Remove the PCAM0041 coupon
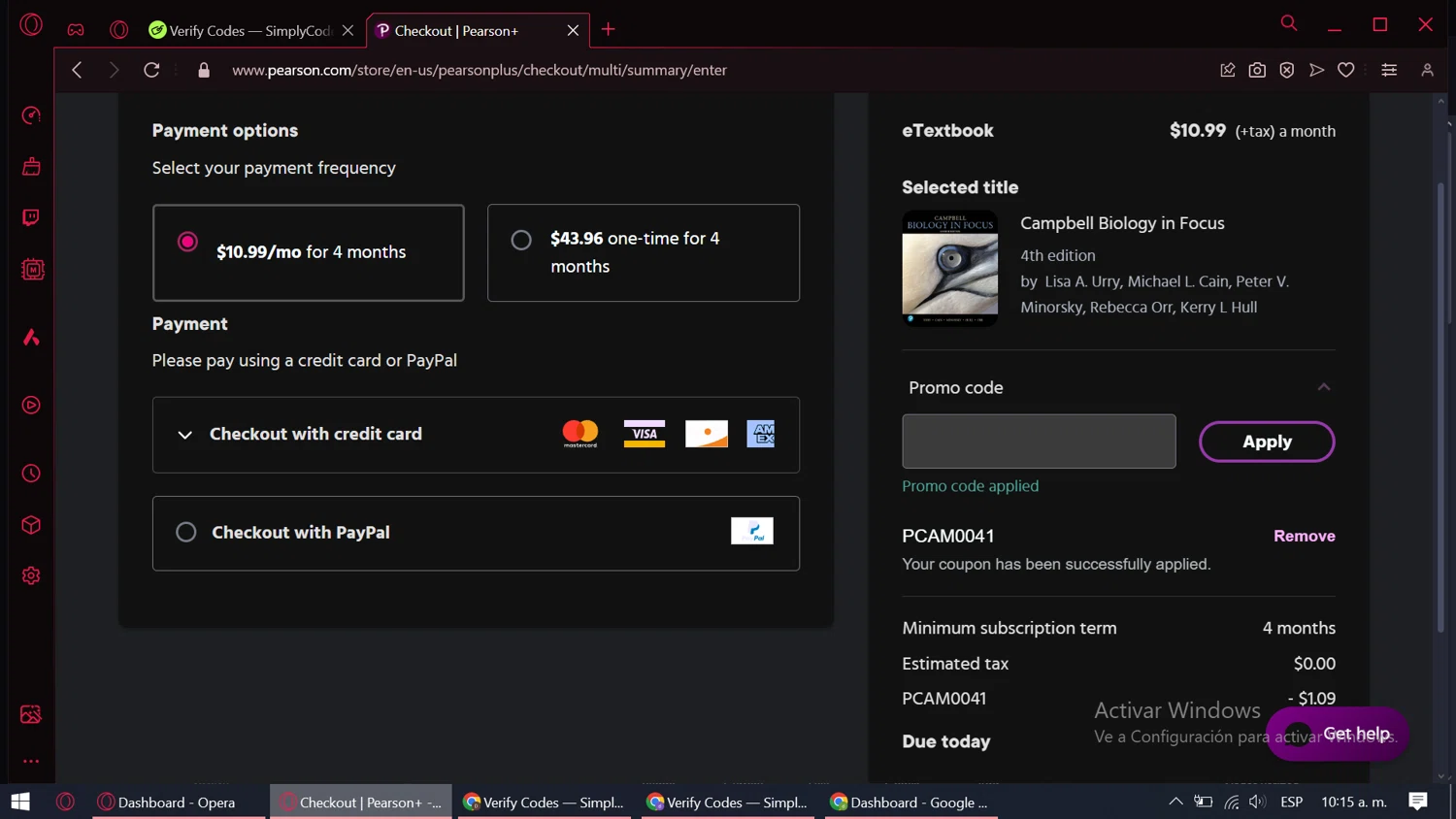Screen dimensions: 1456x819 (x=1304, y=536)
